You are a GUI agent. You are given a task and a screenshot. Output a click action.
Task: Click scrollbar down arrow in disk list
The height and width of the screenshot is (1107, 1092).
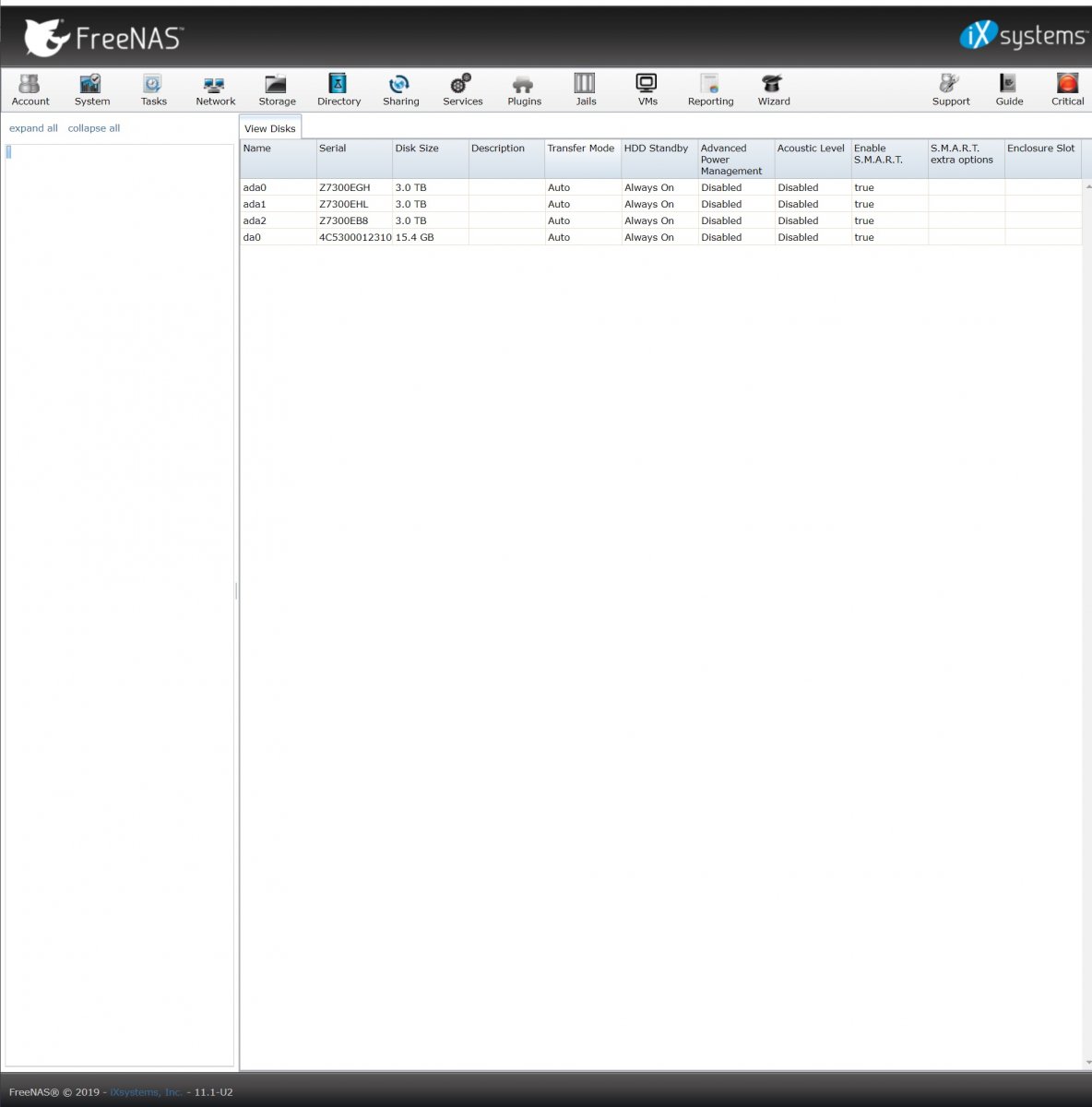tap(1086, 1063)
